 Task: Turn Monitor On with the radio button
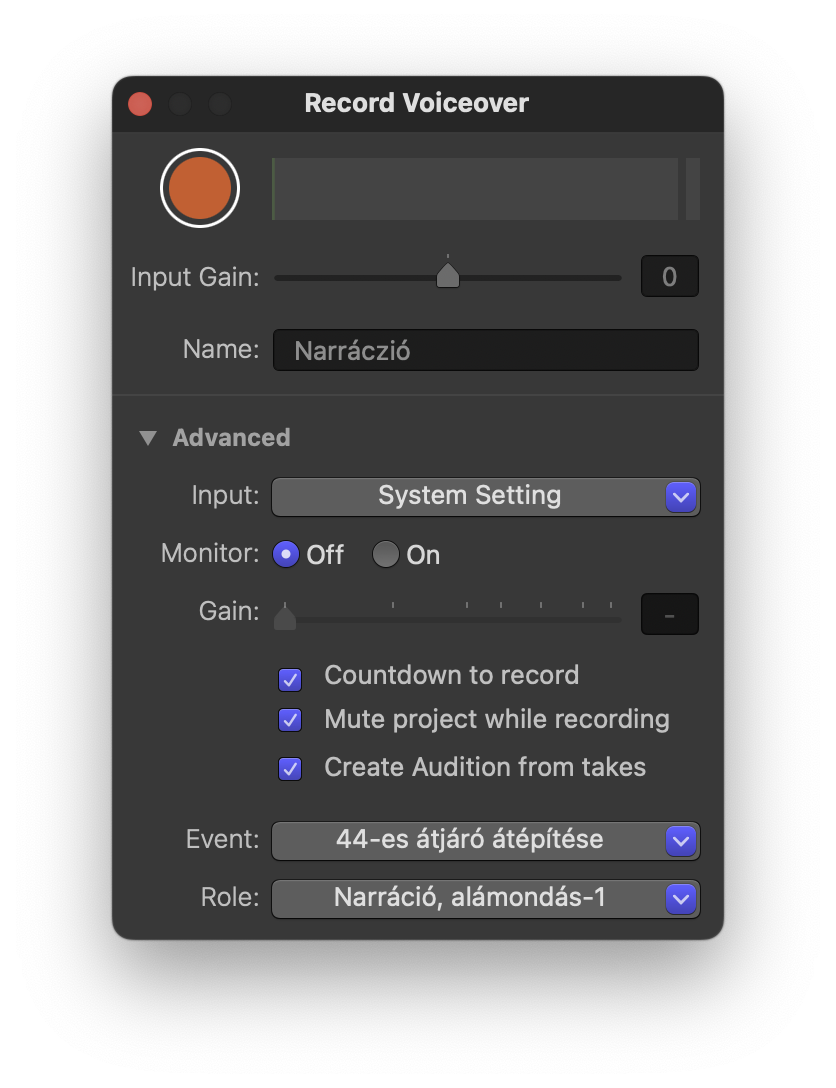(x=386, y=554)
